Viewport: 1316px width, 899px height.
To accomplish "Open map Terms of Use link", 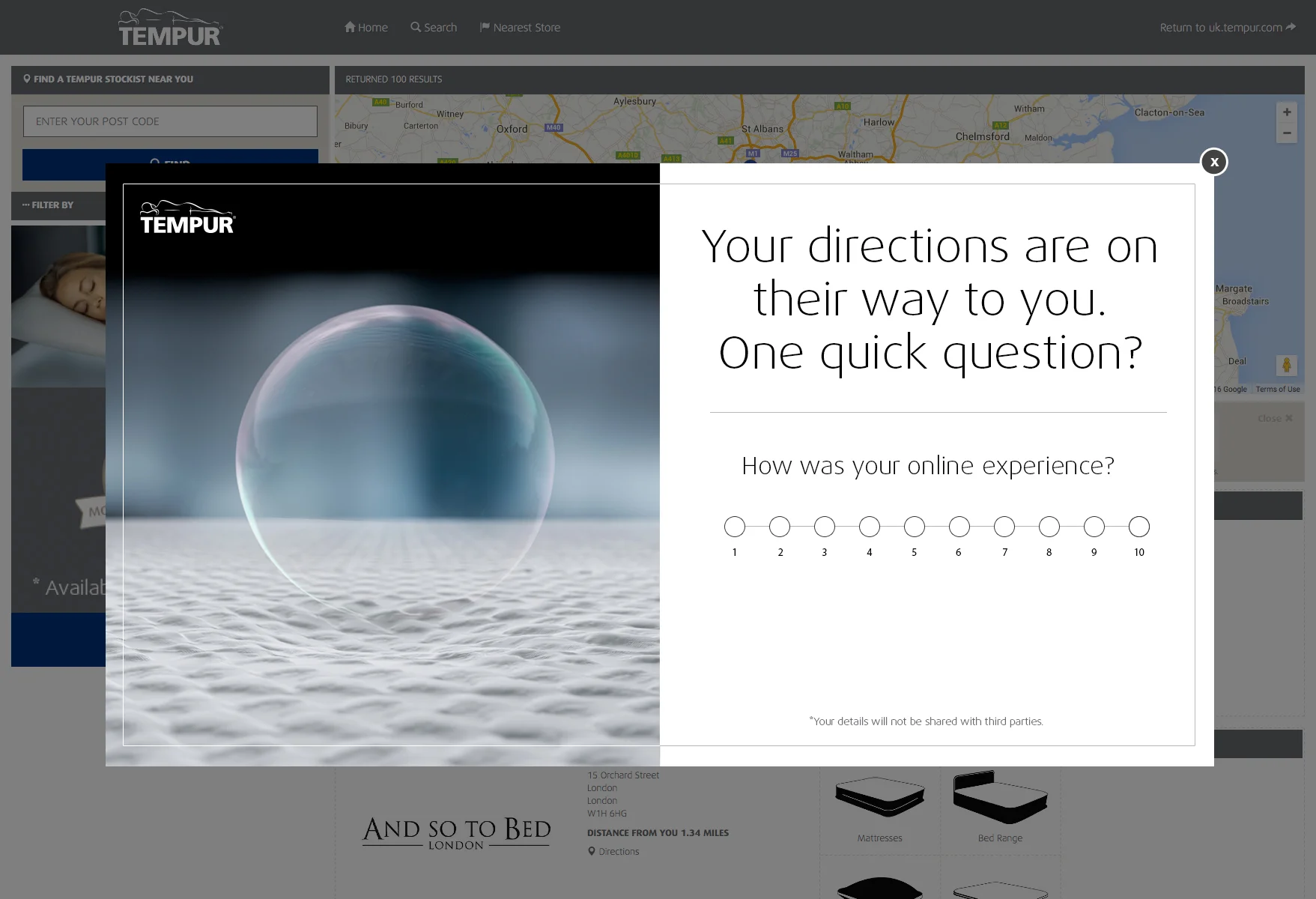I will coord(1278,390).
